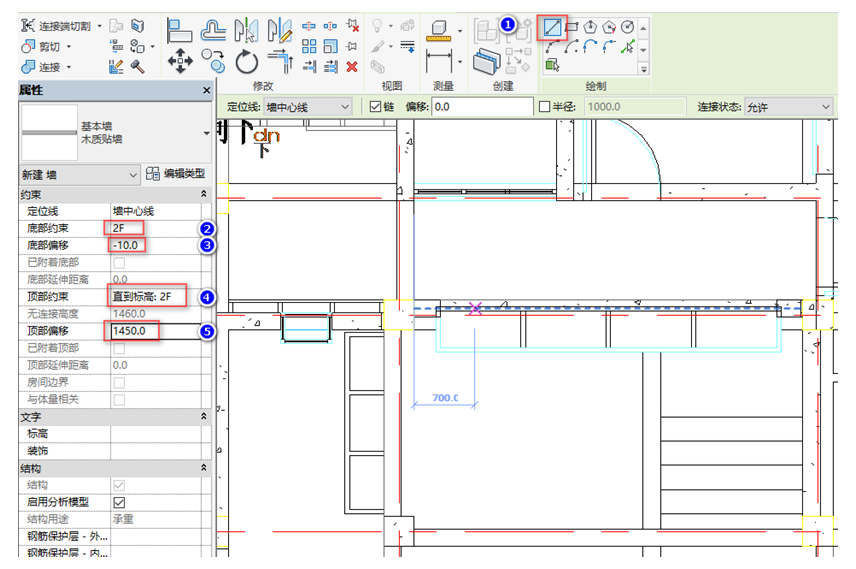Click the red Delete X icon
Image resolution: width=856 pixels, height=569 pixels.
pos(352,67)
